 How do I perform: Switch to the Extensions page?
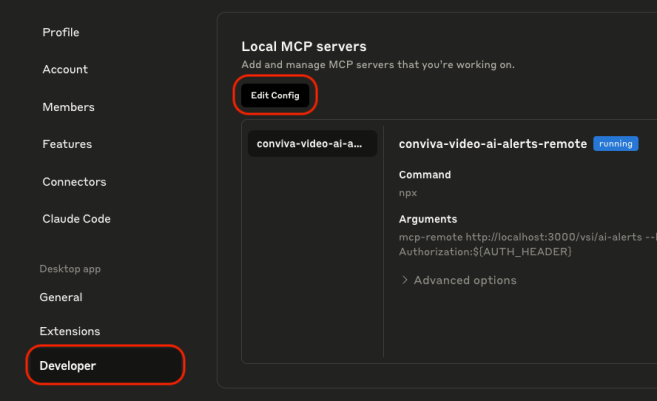click(x=70, y=331)
